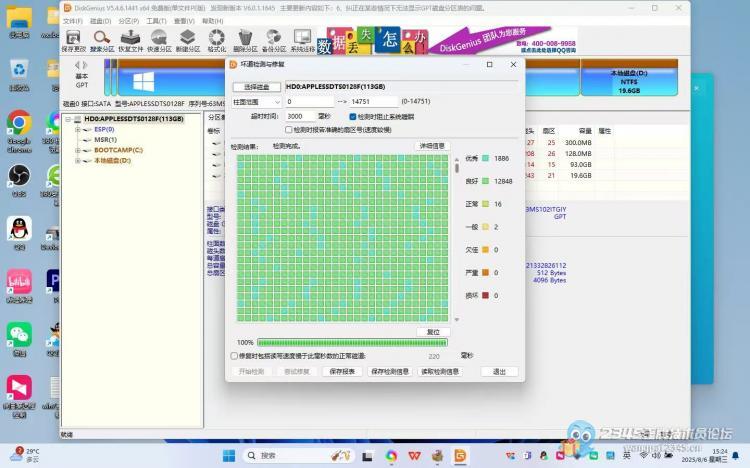Image resolution: width=750 pixels, height=468 pixels.
Task: Click the cyan Excellent color swatch
Action: (x=485, y=158)
